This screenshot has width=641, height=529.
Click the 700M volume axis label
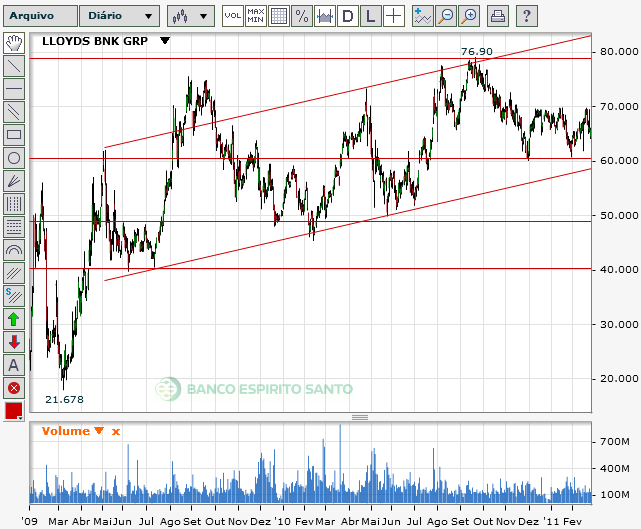click(x=615, y=442)
